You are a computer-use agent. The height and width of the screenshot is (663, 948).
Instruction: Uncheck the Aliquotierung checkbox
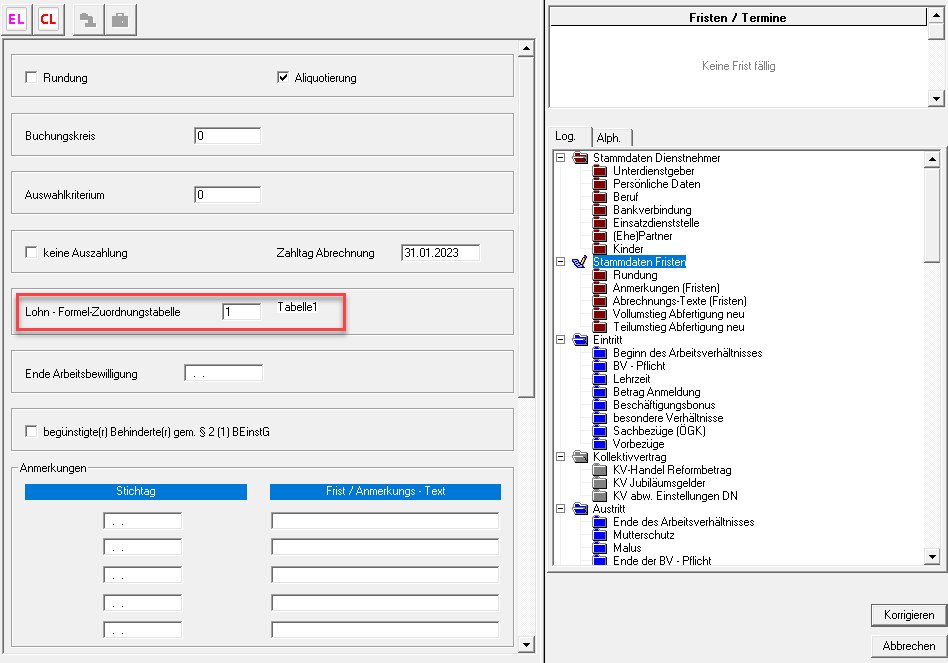(x=282, y=78)
